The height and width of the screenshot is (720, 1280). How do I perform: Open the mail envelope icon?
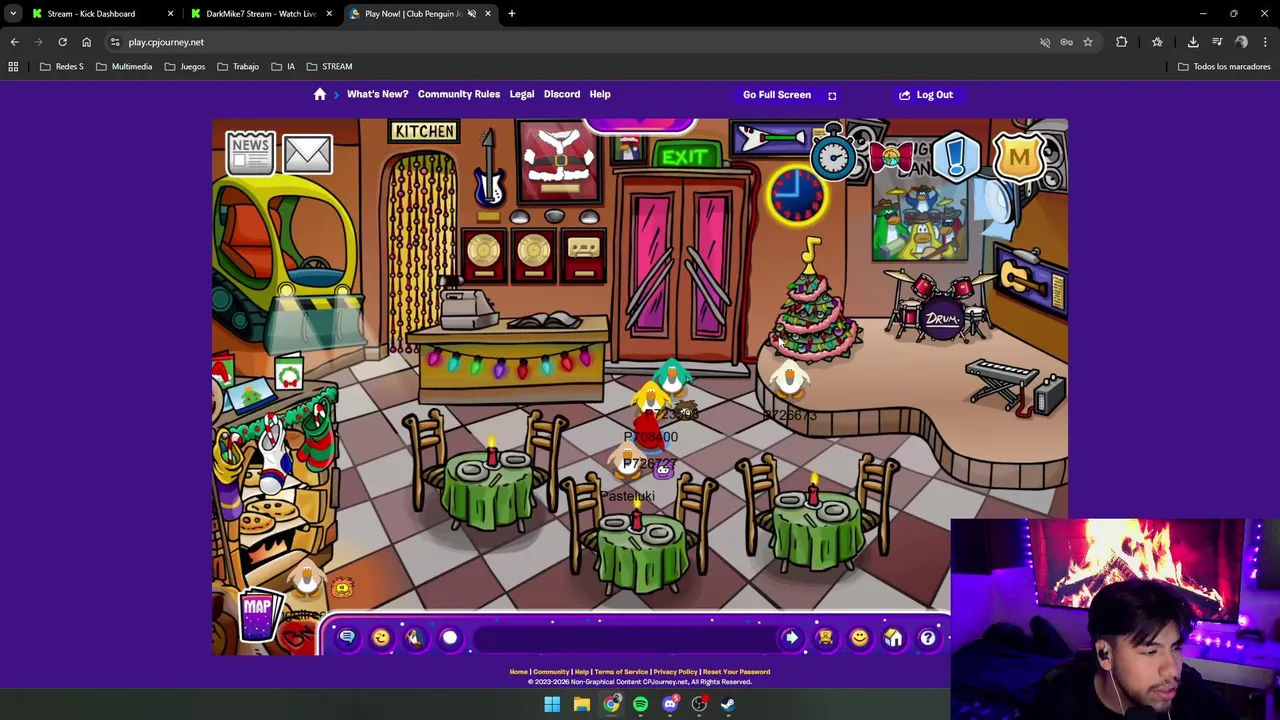click(x=307, y=154)
